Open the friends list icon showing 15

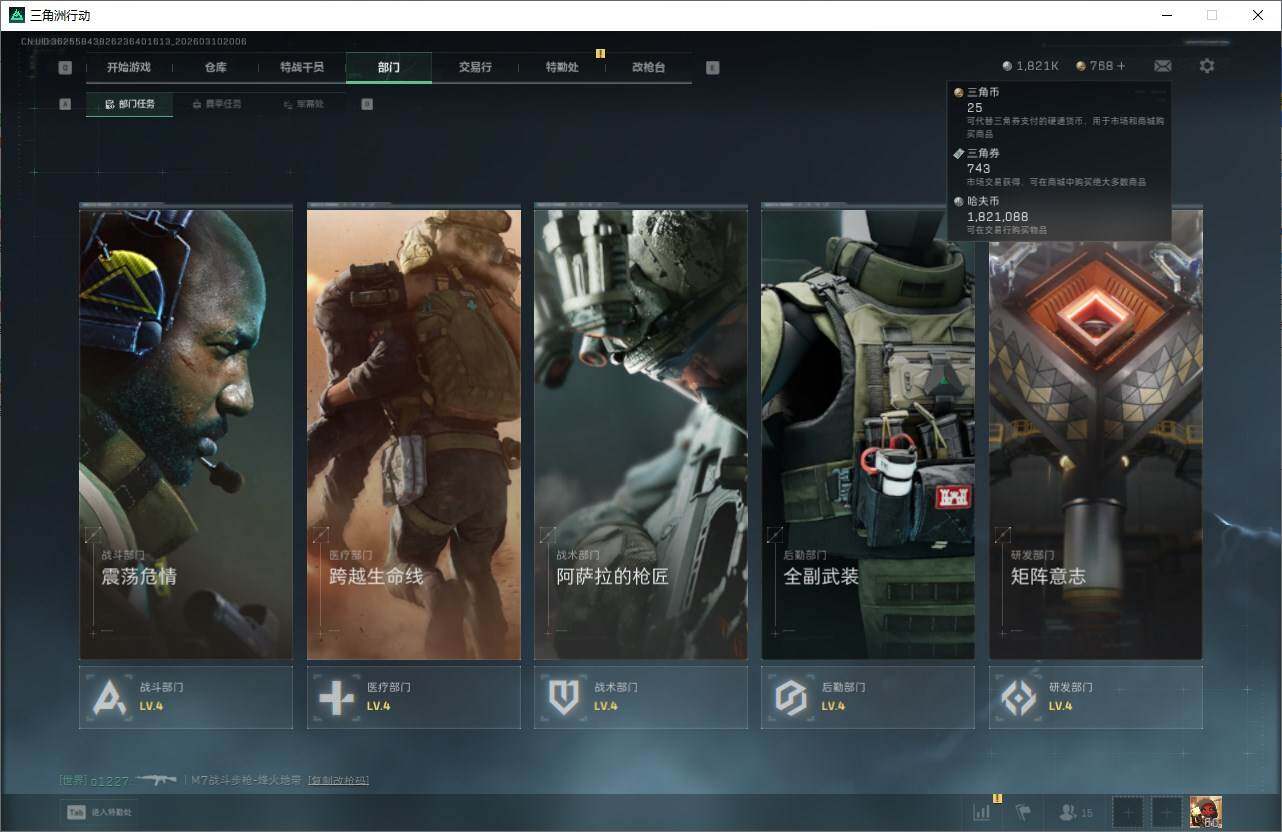tap(1076, 813)
